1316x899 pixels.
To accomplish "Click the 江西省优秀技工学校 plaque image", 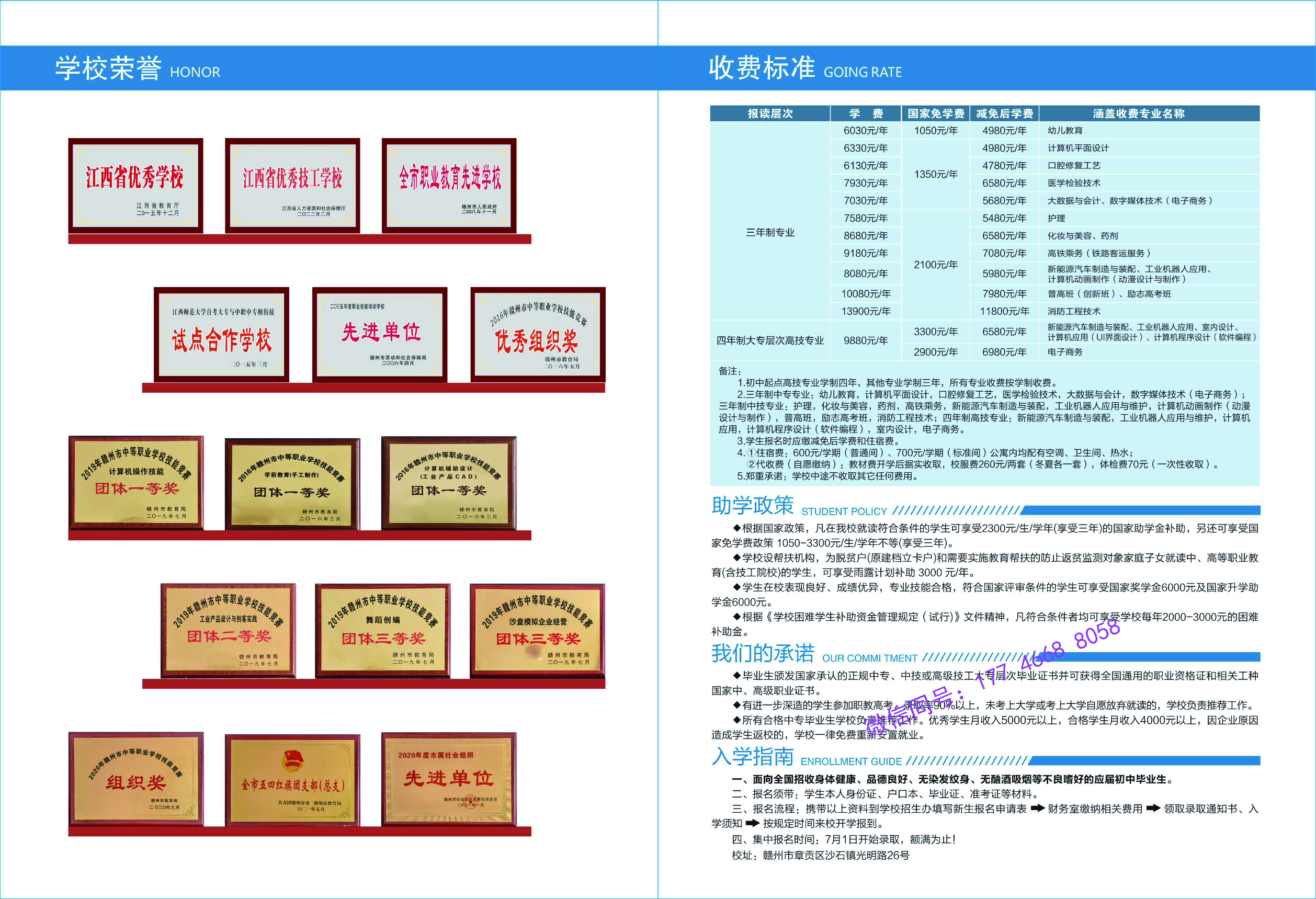I will click(x=292, y=185).
